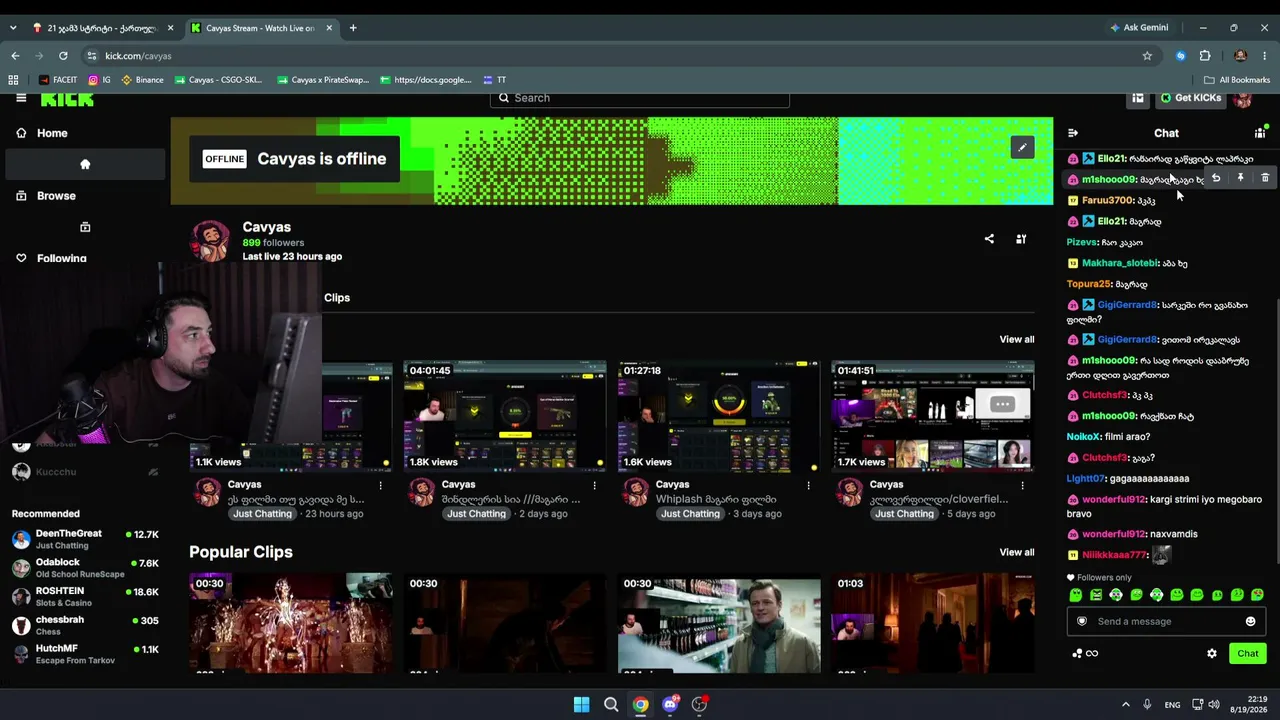Click the Send a message chat input
This screenshot has width=1280, height=720.
[1166, 622]
